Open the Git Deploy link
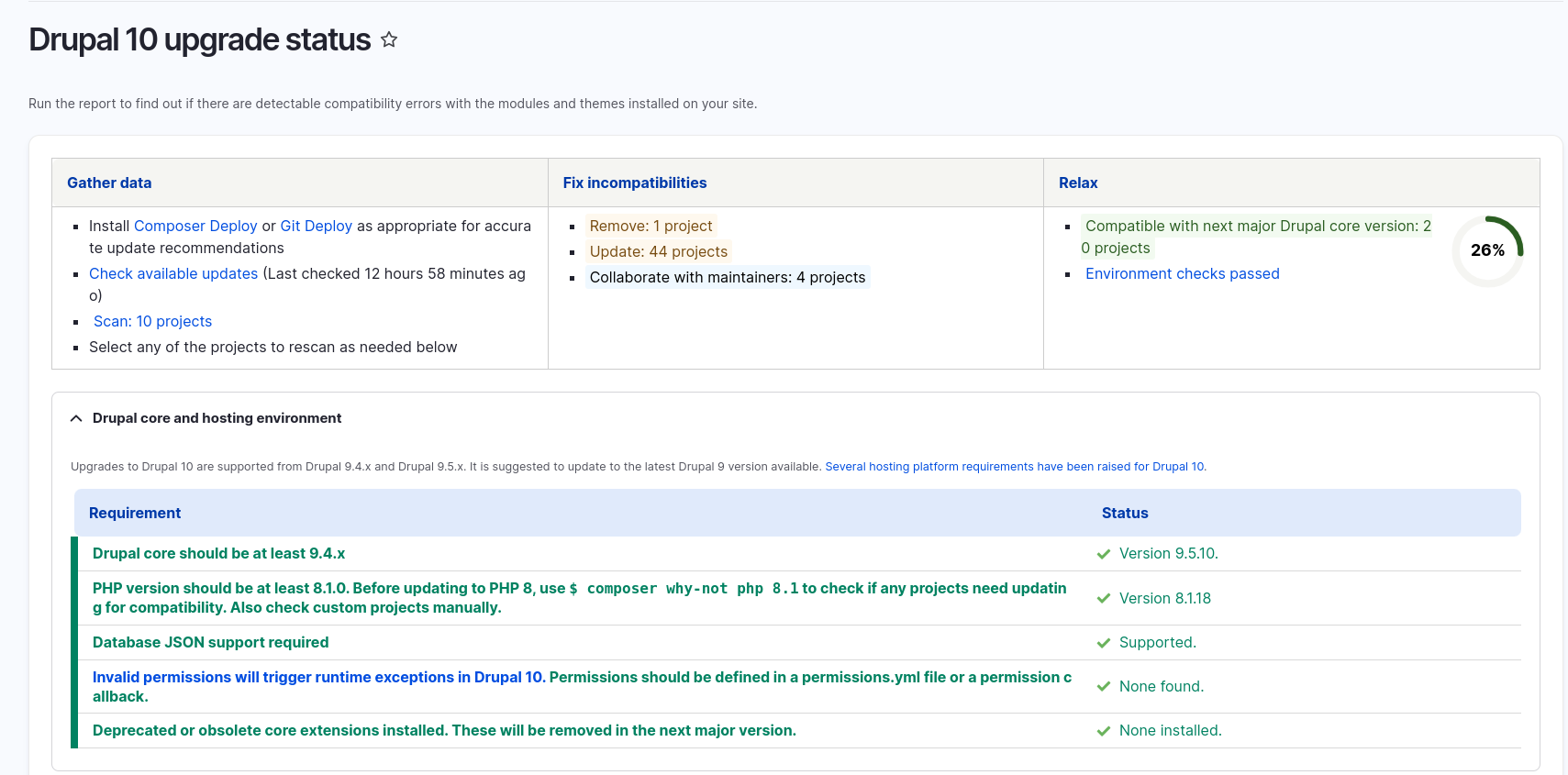The width and height of the screenshot is (1568, 775). tap(317, 226)
